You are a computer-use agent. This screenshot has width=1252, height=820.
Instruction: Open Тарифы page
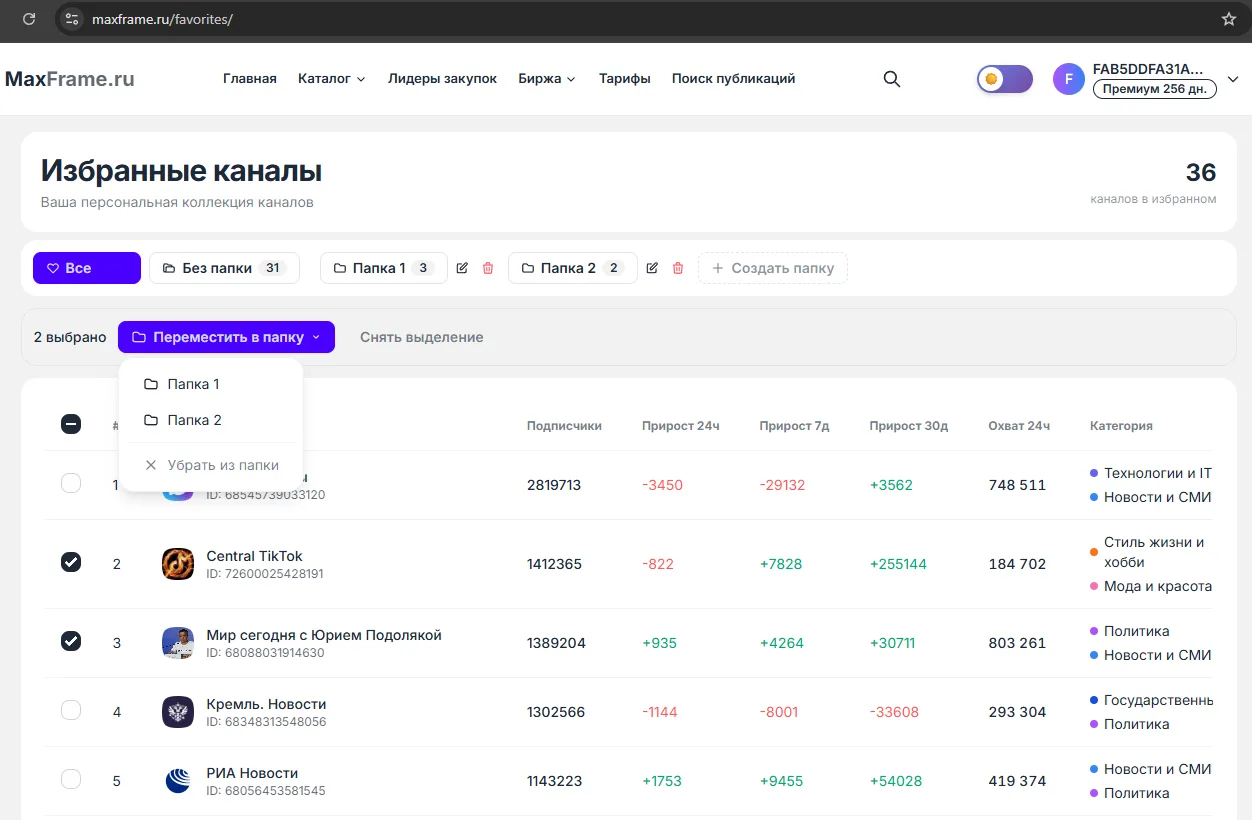tap(625, 79)
